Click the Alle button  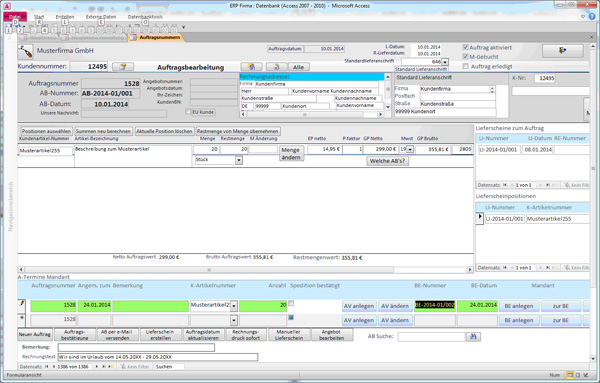coord(298,67)
